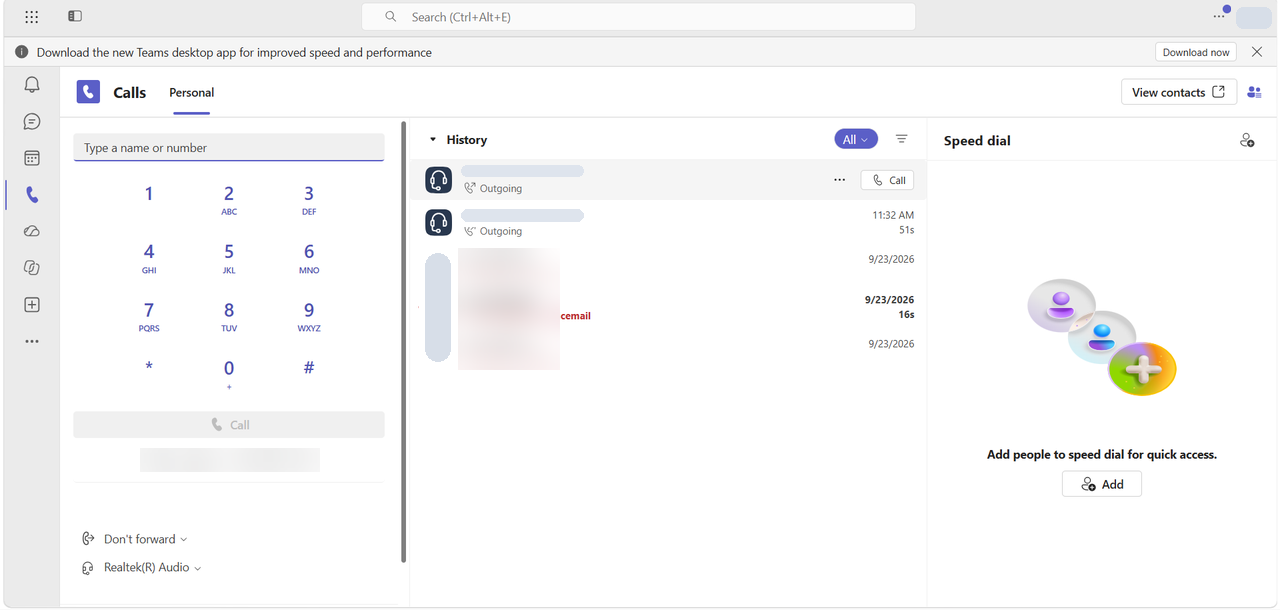Select the first outgoing call avatar
The height and width of the screenshot is (610, 1280).
click(438, 180)
